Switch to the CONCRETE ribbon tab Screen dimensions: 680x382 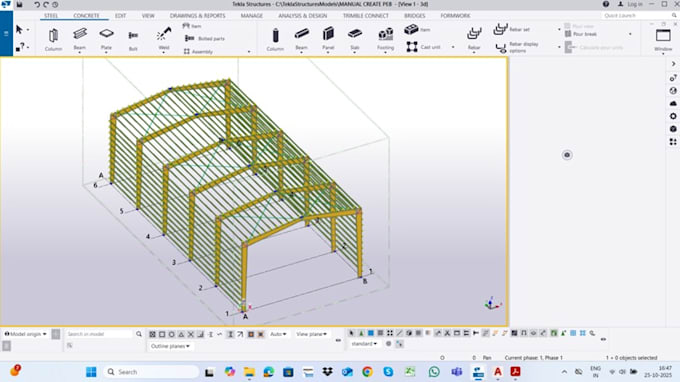pyautogui.click(x=86, y=16)
